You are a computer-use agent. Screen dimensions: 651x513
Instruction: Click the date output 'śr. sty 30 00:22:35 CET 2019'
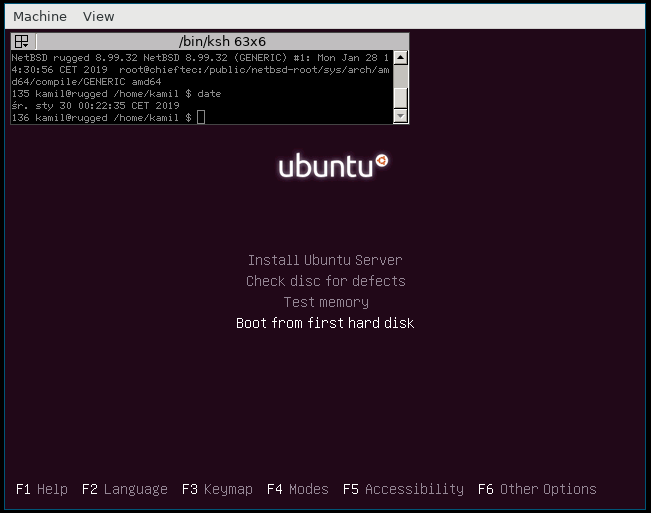click(x=95, y=106)
